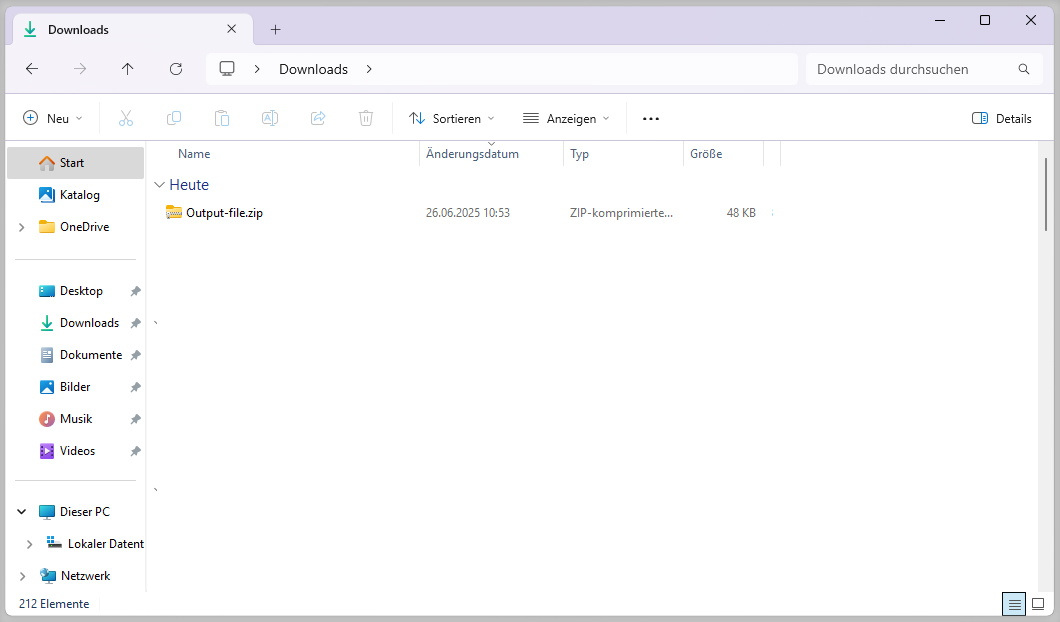The width and height of the screenshot is (1060, 622).
Task: Close the Downloads tab
Action: pyautogui.click(x=231, y=29)
